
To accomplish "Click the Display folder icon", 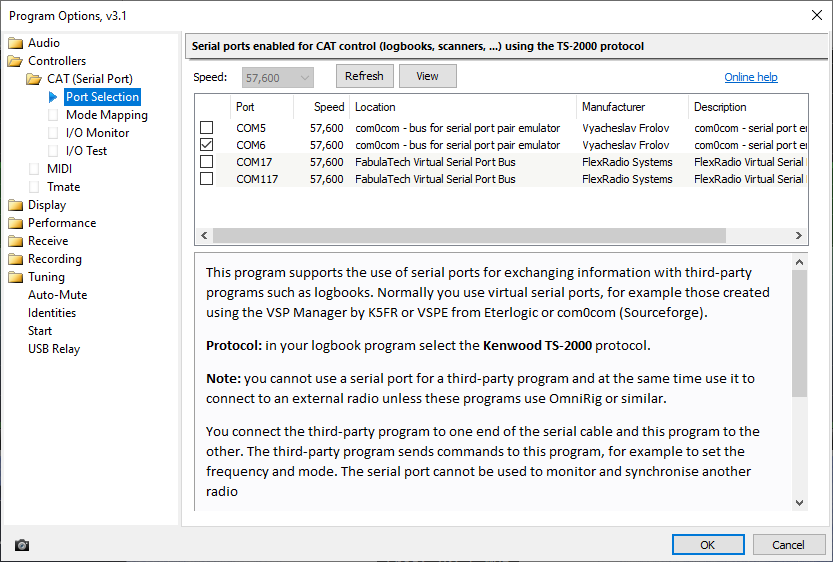I will (15, 205).
